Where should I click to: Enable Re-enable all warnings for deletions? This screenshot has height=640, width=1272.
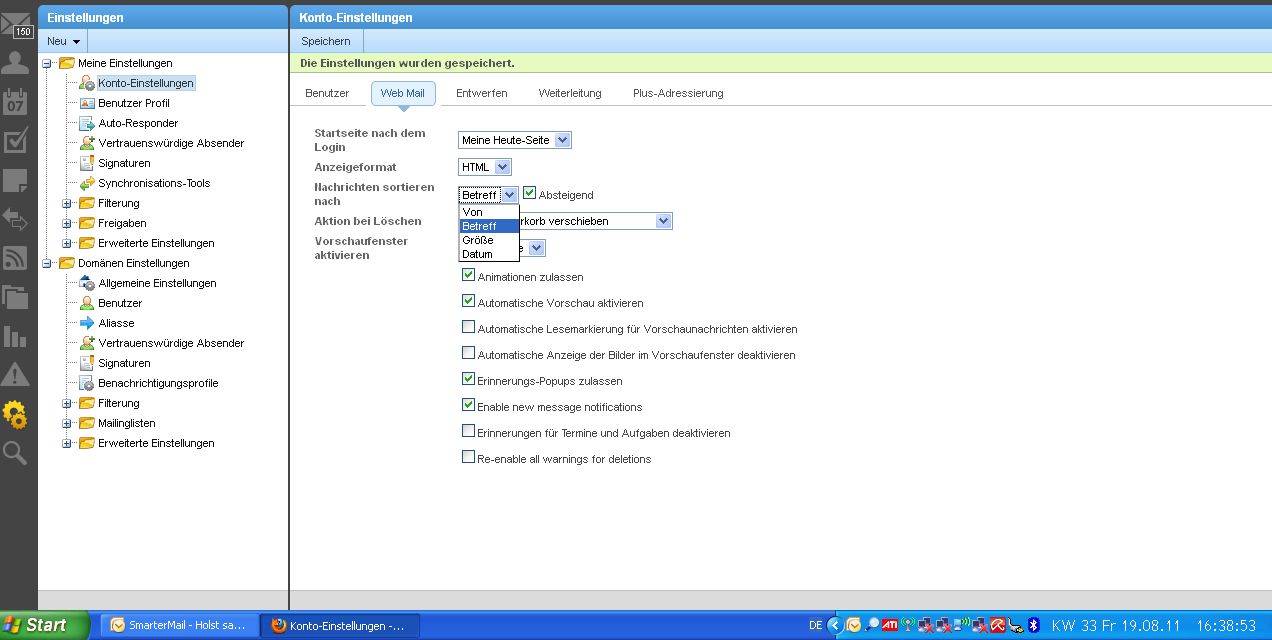pyautogui.click(x=468, y=458)
